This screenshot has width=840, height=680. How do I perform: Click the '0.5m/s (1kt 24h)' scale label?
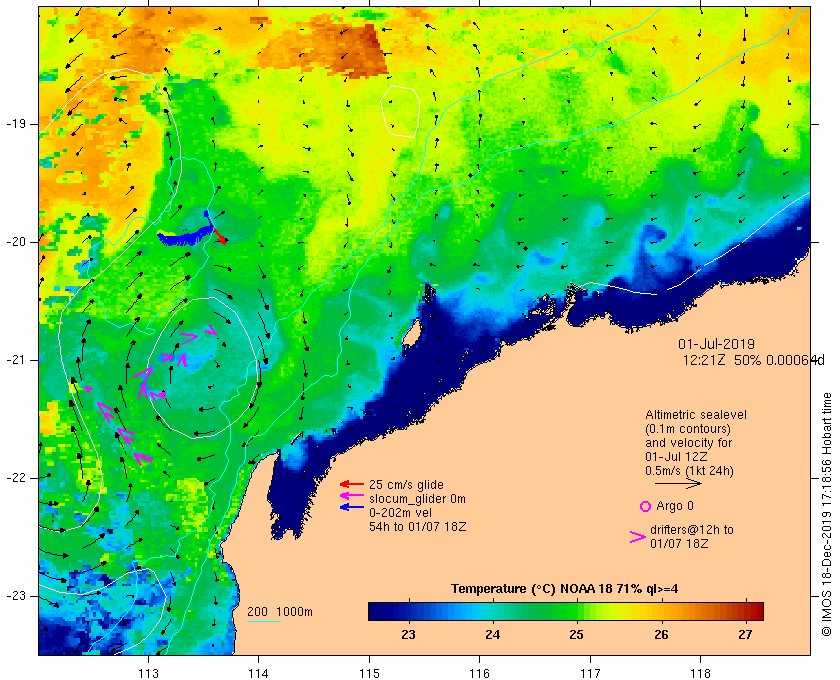pos(689,471)
